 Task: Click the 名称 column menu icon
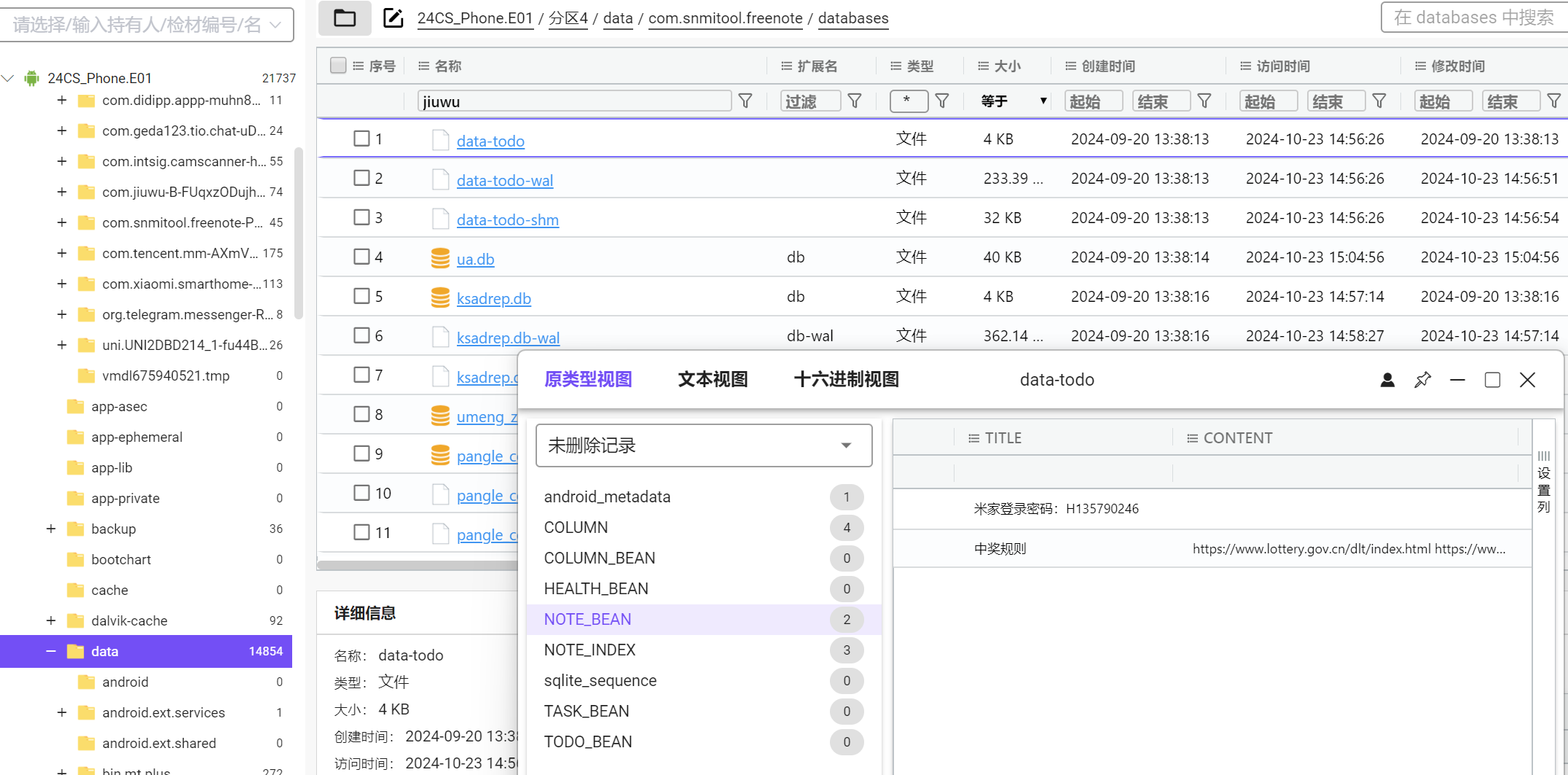pyautogui.click(x=423, y=66)
